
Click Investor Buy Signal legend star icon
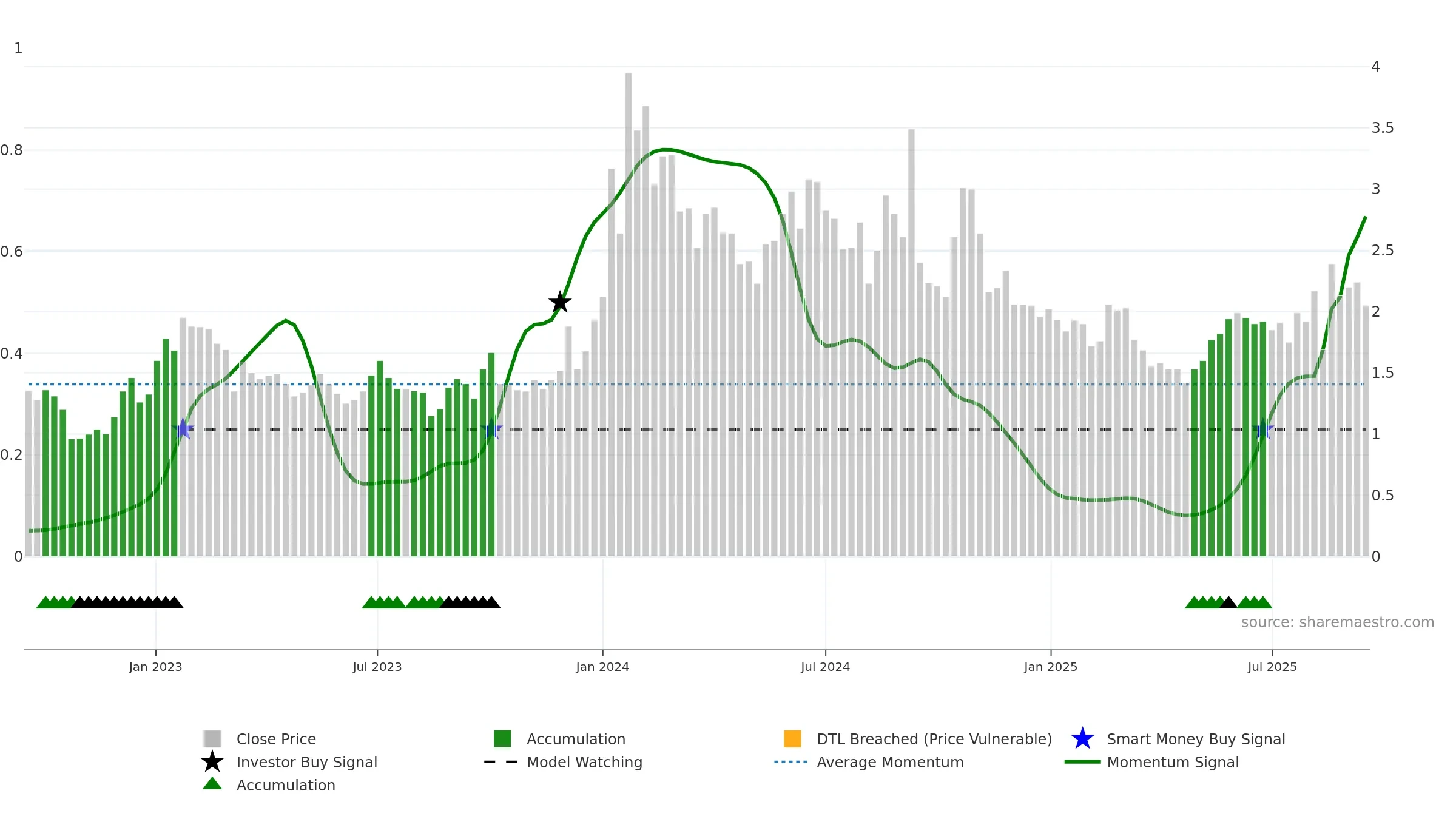tap(212, 761)
